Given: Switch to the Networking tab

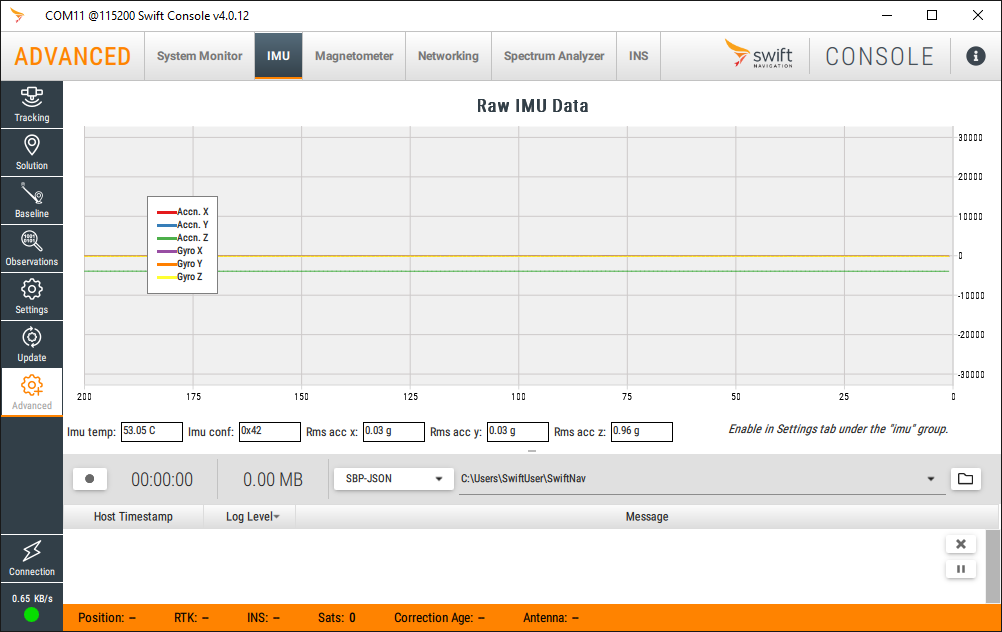Looking at the screenshot, I should pyautogui.click(x=448, y=56).
